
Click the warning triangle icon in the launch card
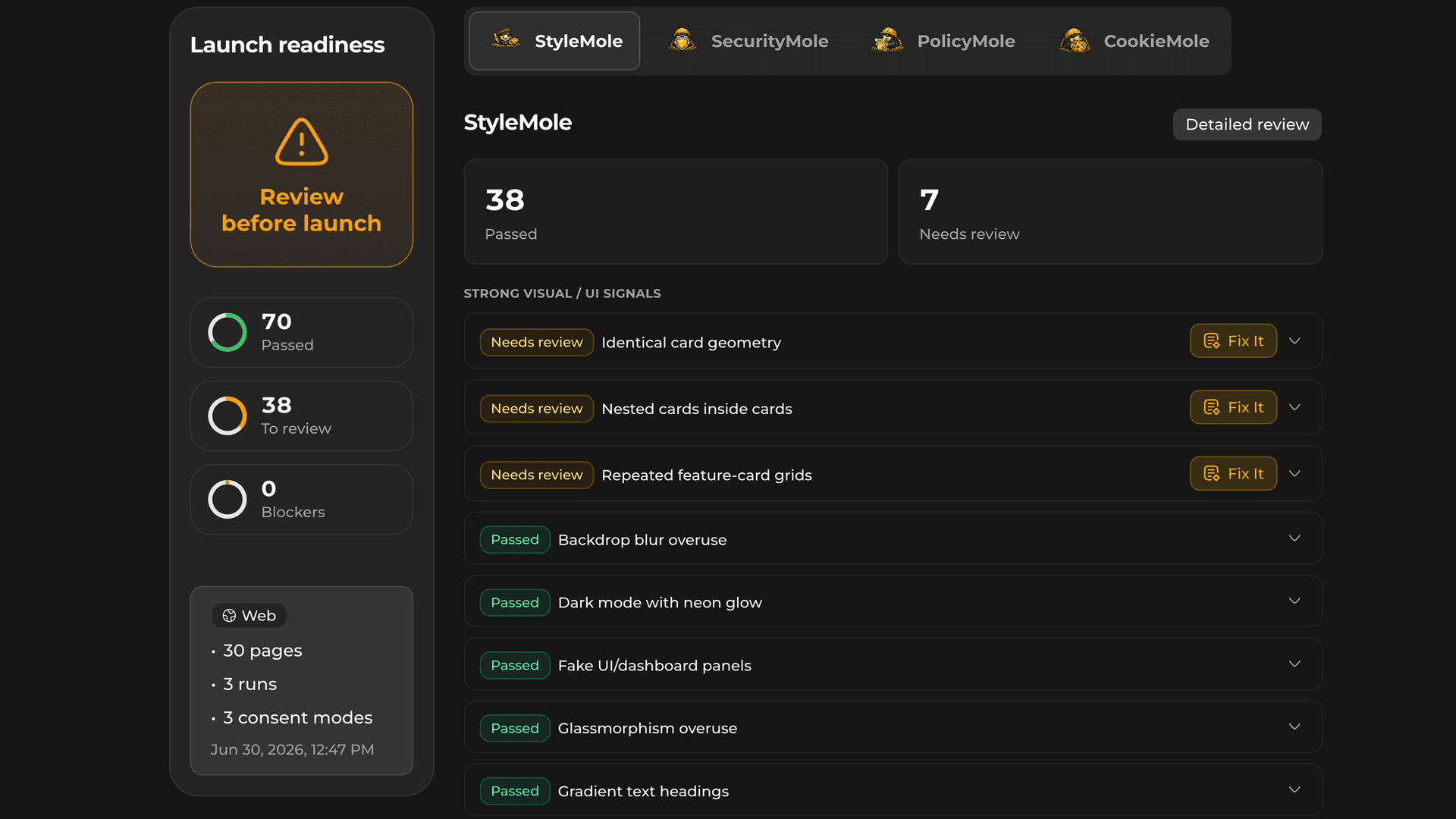click(x=302, y=142)
